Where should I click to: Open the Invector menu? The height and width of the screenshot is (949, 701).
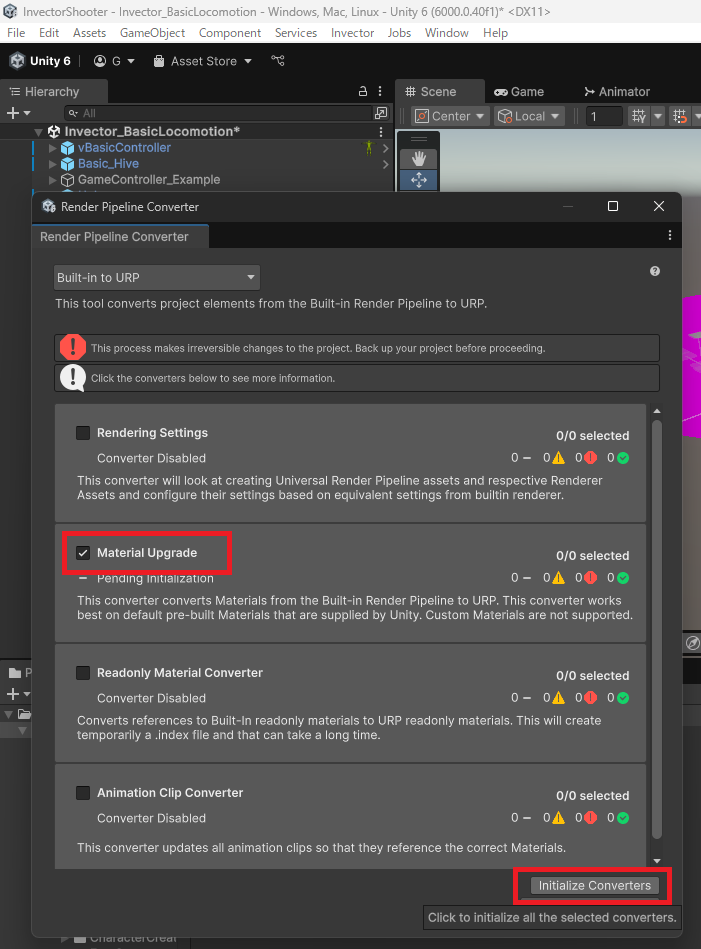pos(352,33)
